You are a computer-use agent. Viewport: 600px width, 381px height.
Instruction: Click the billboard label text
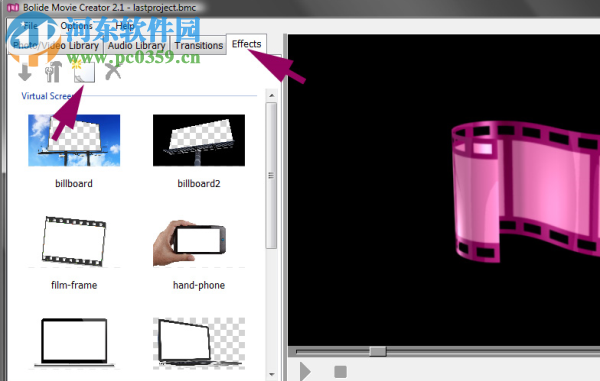point(74,184)
